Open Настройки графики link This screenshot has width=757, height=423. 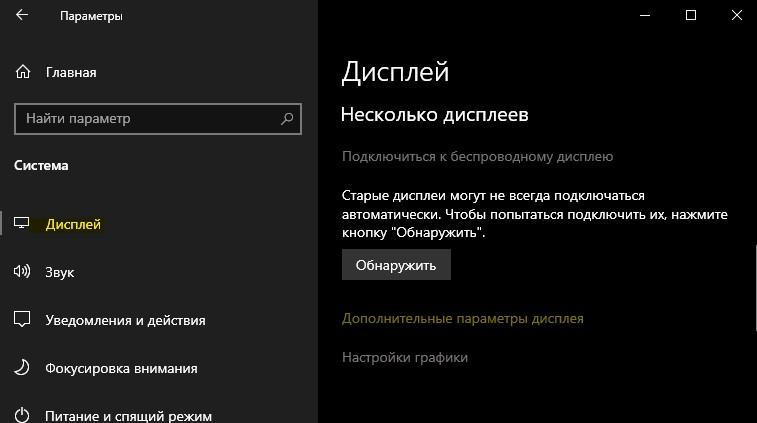[405, 357]
